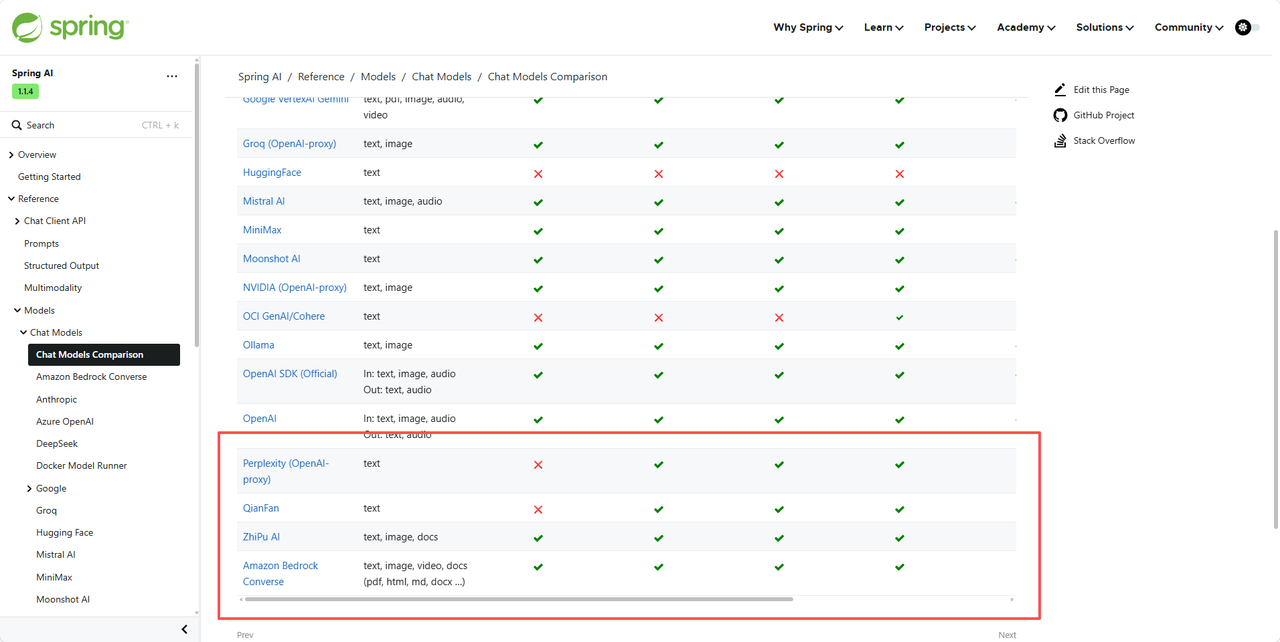Open Groq (OpenAI-proxy) table link
The height and width of the screenshot is (642, 1280).
point(289,144)
